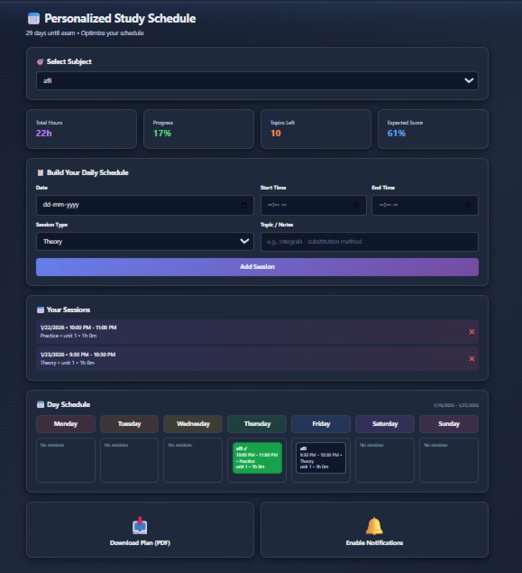
Task: Select the Friday day tab
Action: click(321, 424)
